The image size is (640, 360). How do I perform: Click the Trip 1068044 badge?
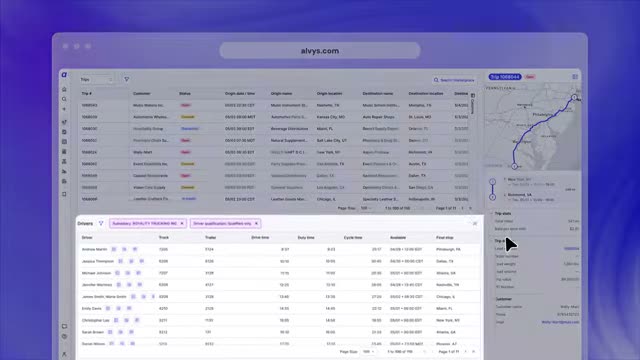[505, 77]
